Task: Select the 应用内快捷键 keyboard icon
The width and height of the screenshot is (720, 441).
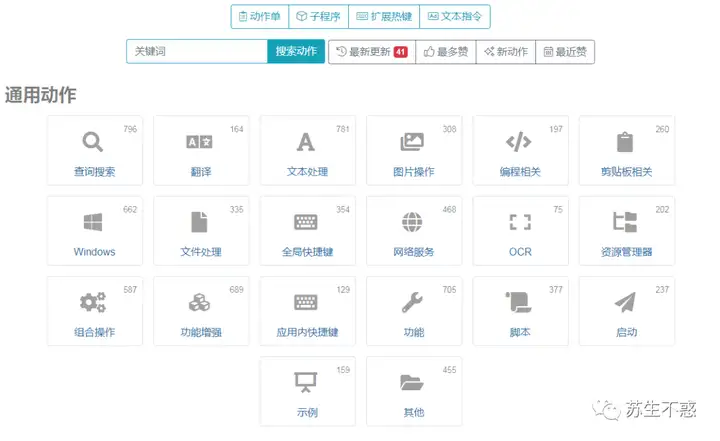Action: pyautogui.click(x=306, y=302)
